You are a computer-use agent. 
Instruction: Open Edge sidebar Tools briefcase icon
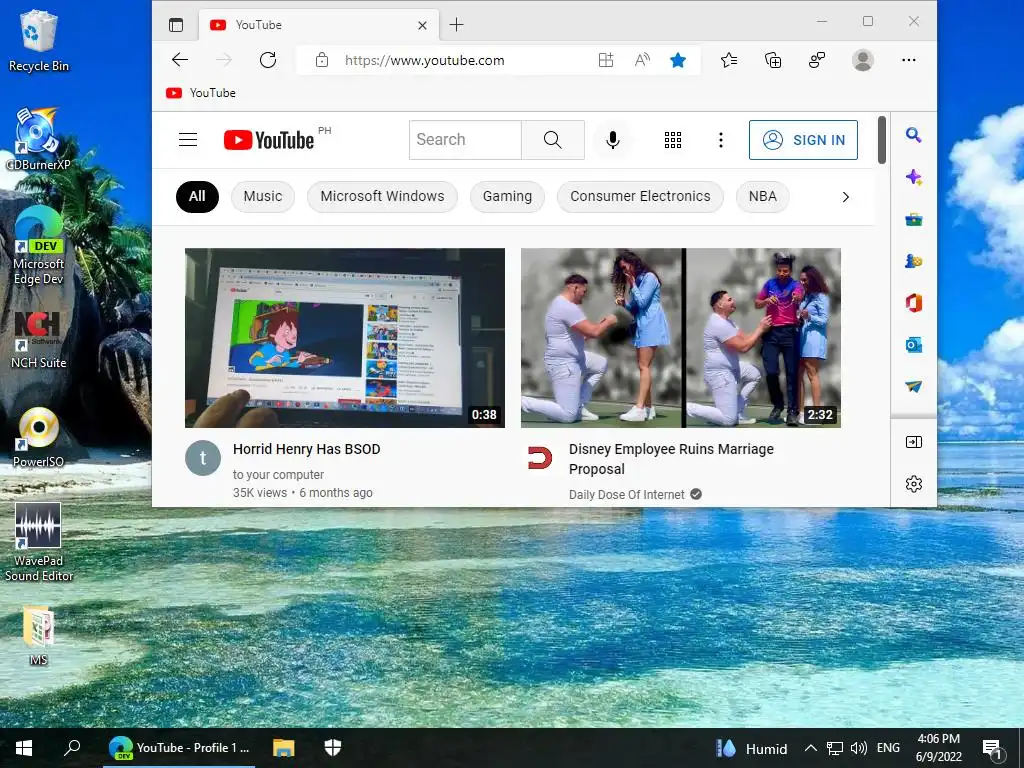click(x=914, y=219)
